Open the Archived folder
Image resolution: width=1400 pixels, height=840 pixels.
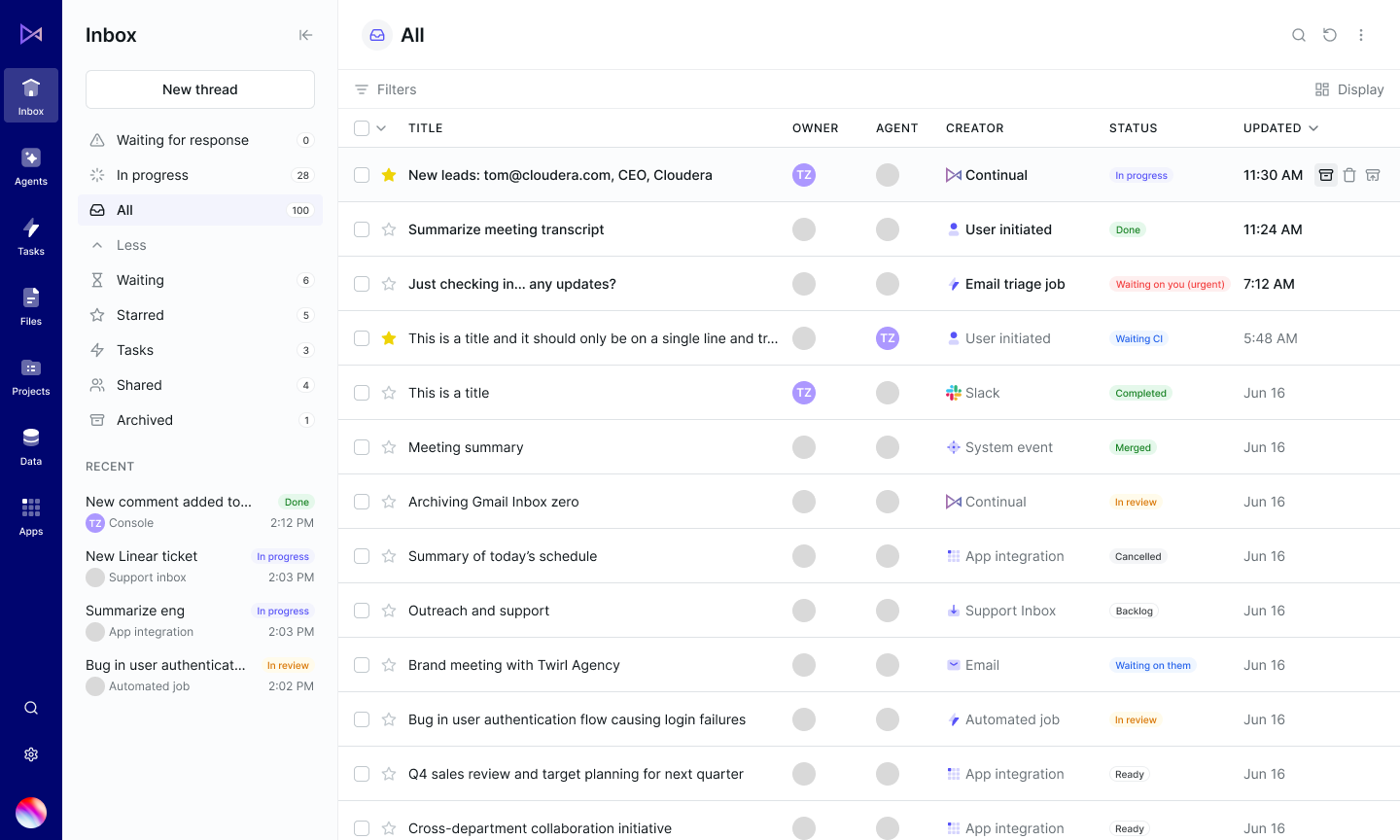200,420
